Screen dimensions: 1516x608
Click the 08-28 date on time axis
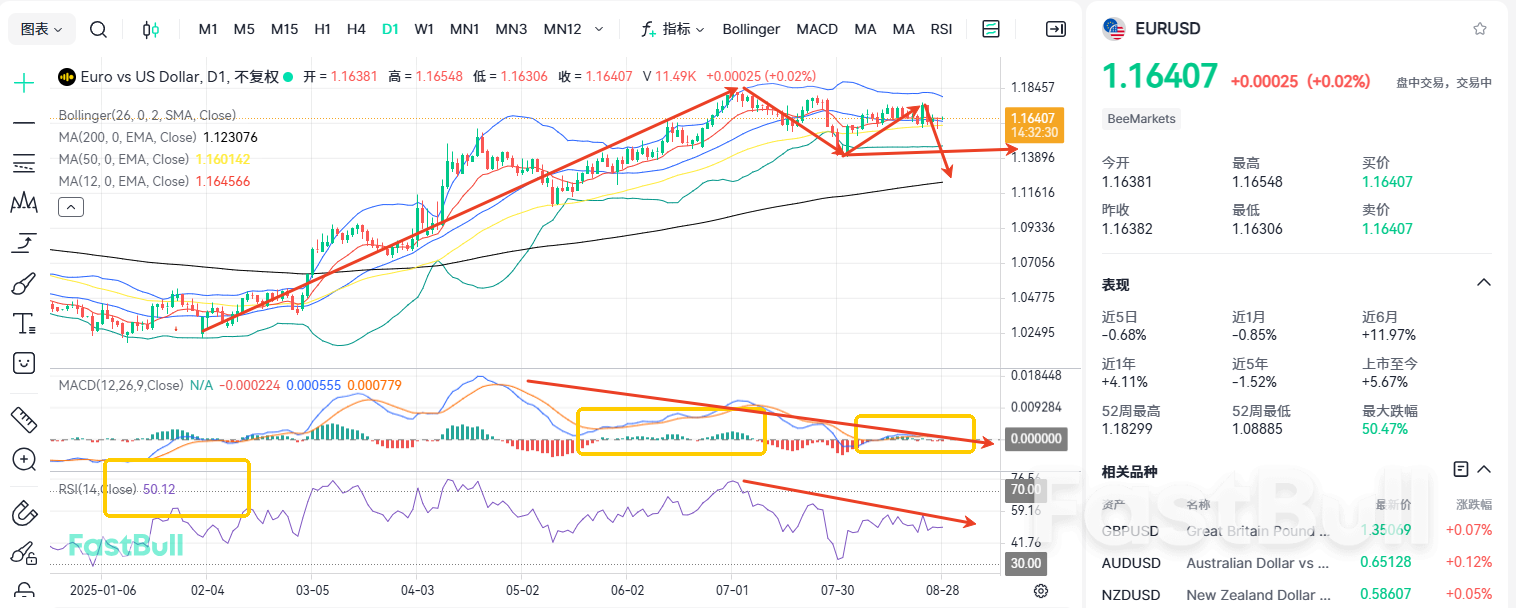pyautogui.click(x=942, y=590)
